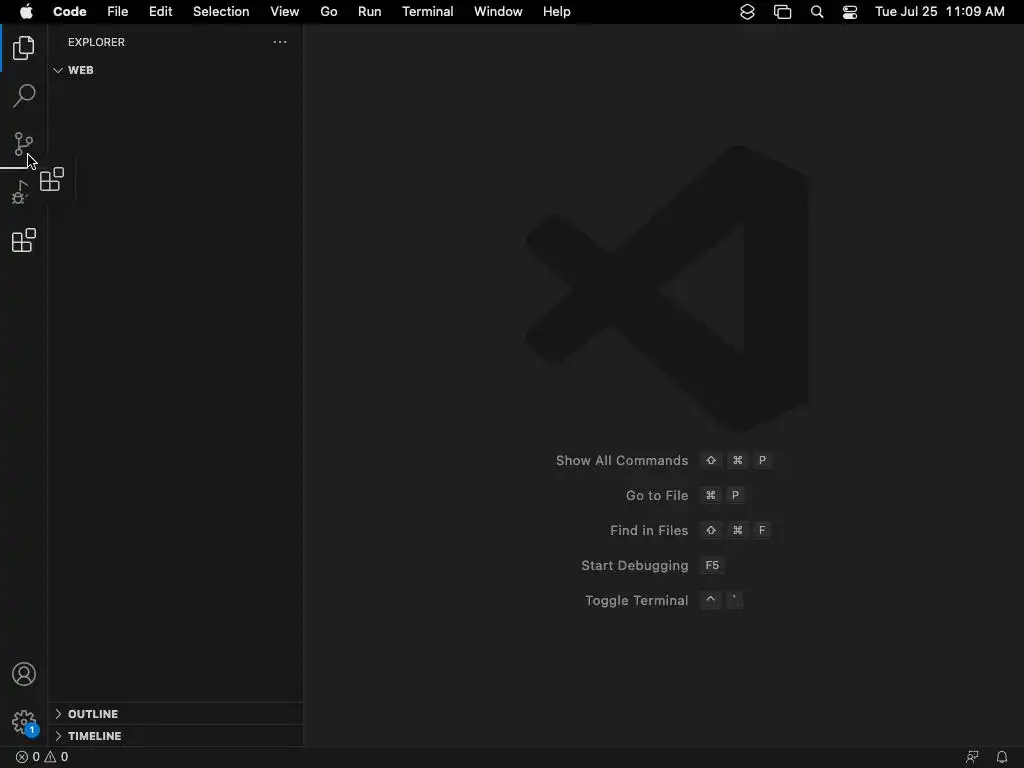1024x768 pixels.
Task: Open the Run and Debug view icon
Action: click(x=21, y=193)
